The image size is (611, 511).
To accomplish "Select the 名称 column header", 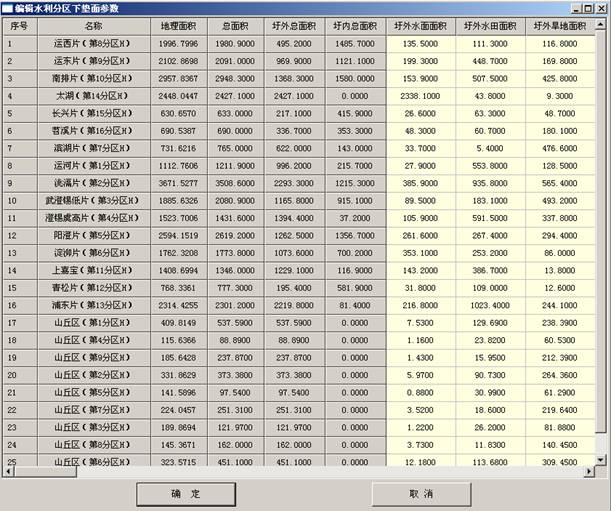I will coord(92,25).
